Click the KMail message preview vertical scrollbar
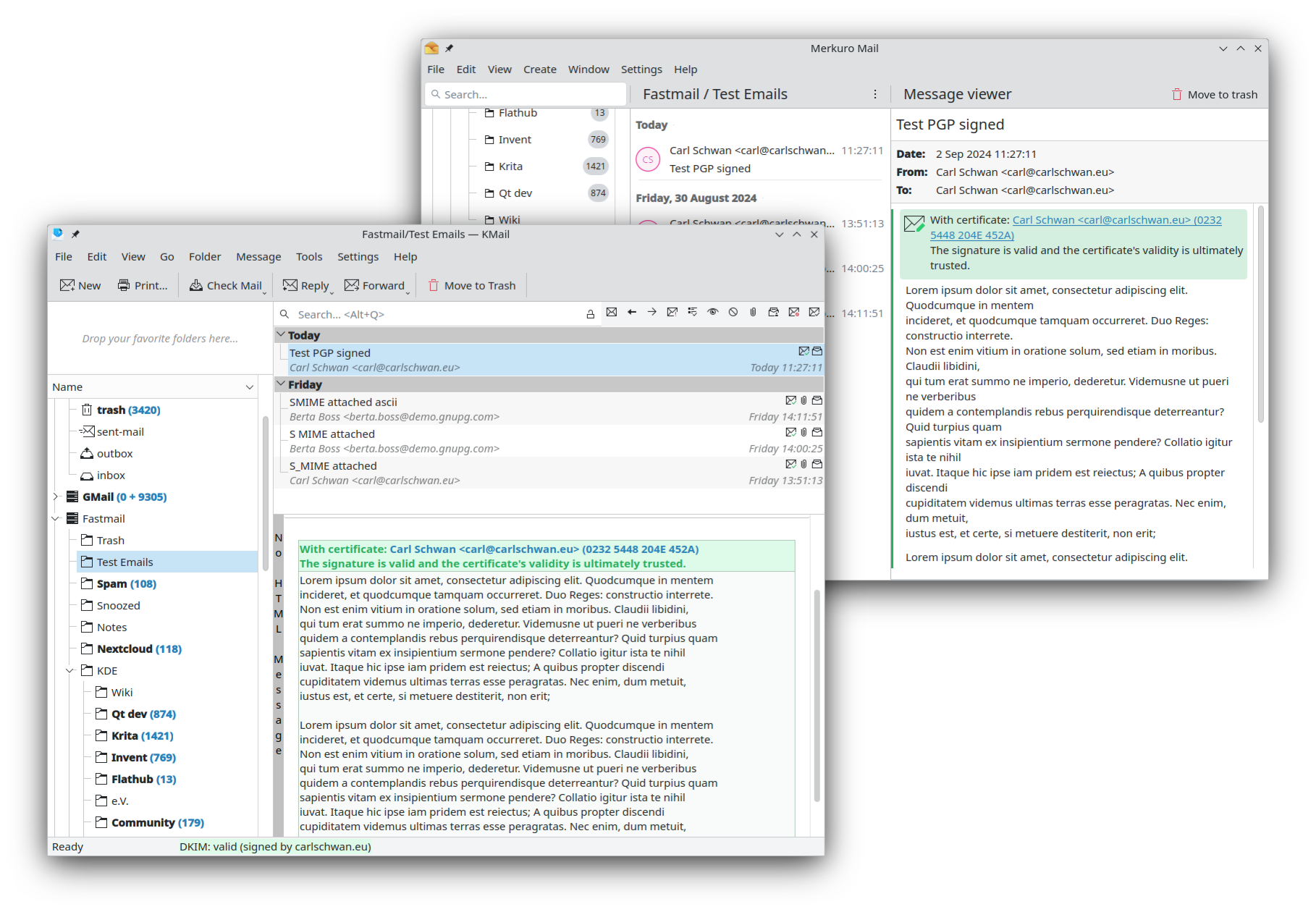1316x912 pixels. coord(817,695)
